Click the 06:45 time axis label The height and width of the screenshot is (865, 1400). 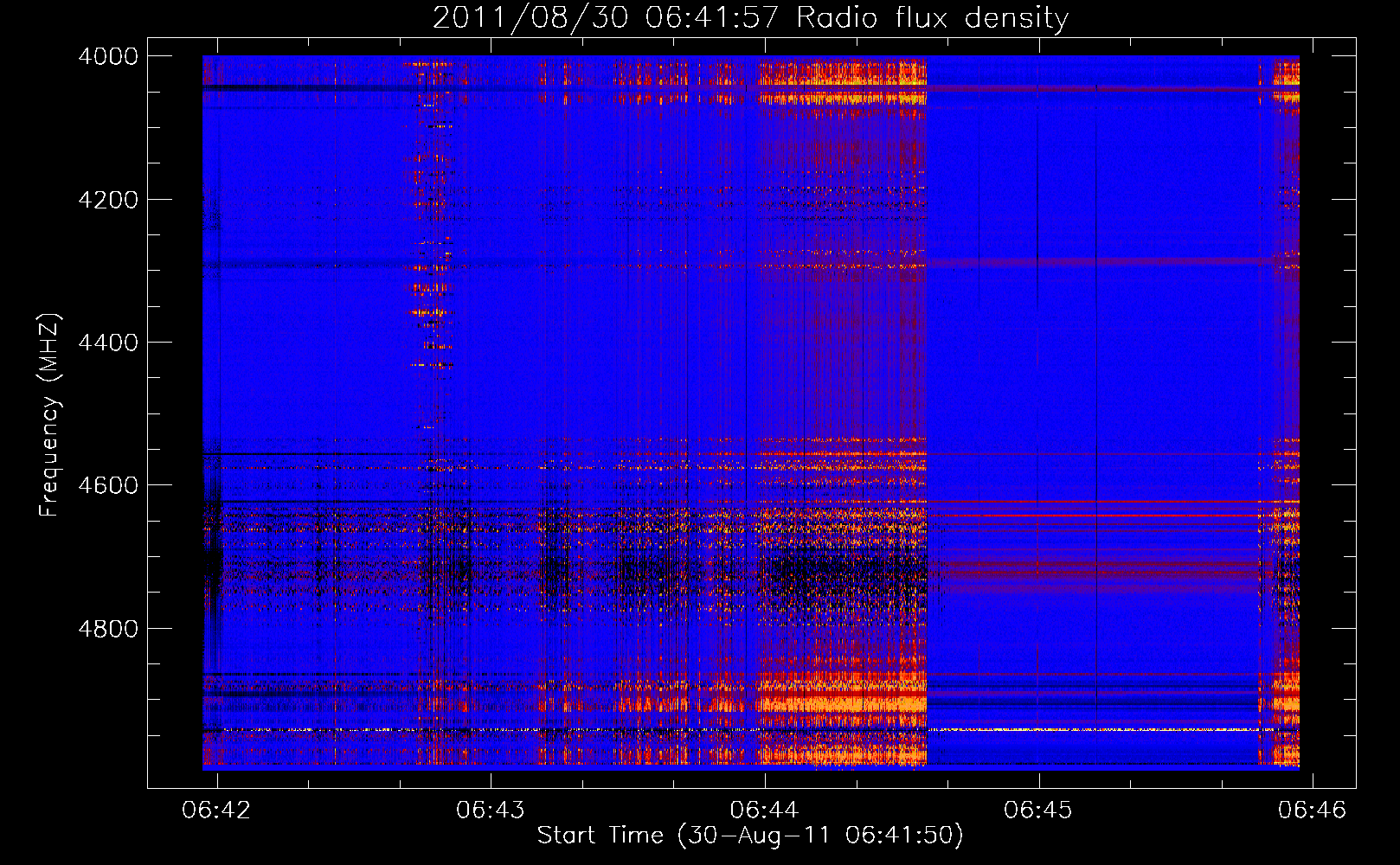[1038, 810]
